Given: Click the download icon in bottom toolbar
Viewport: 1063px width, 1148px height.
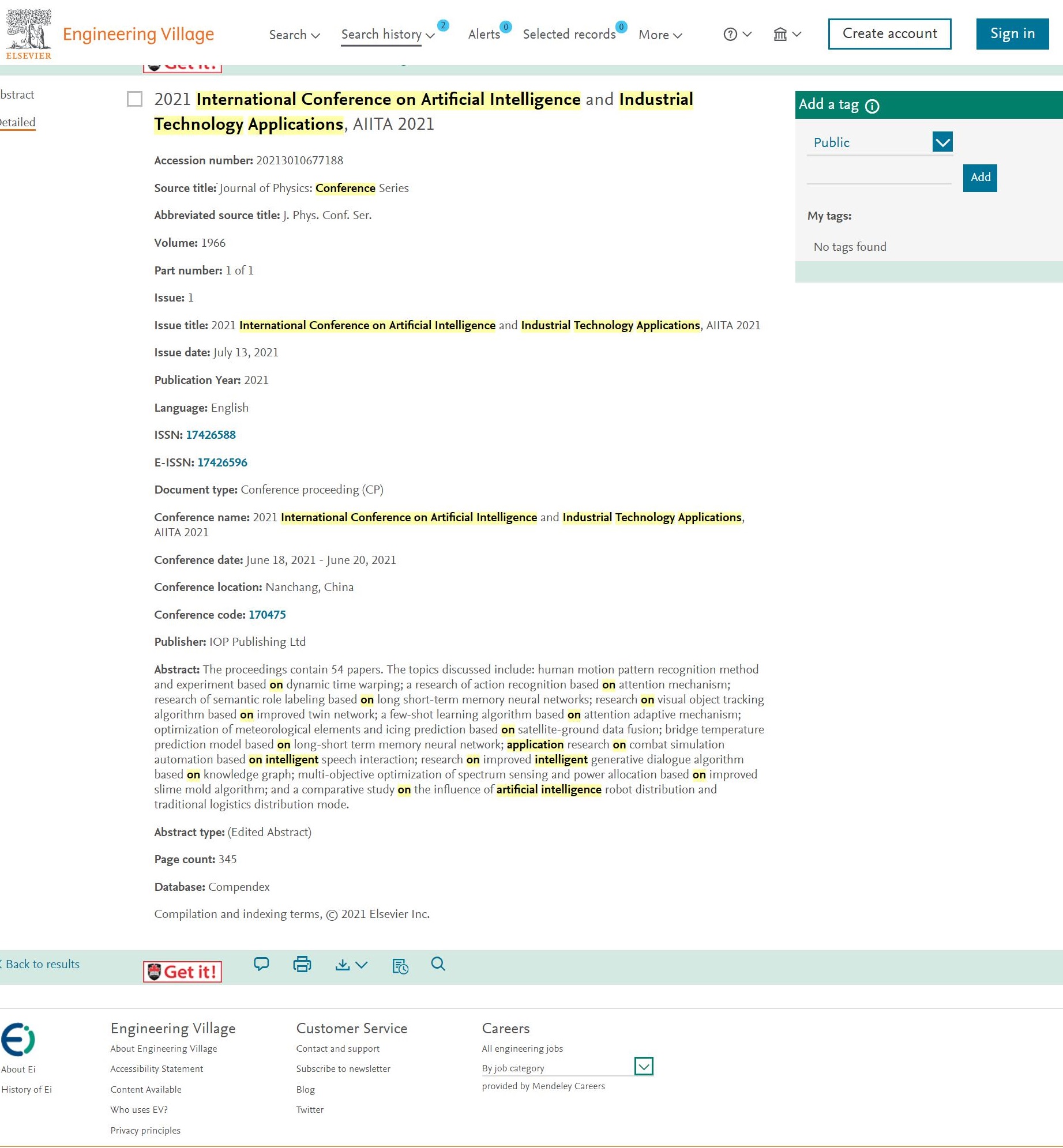Looking at the screenshot, I should click(343, 965).
